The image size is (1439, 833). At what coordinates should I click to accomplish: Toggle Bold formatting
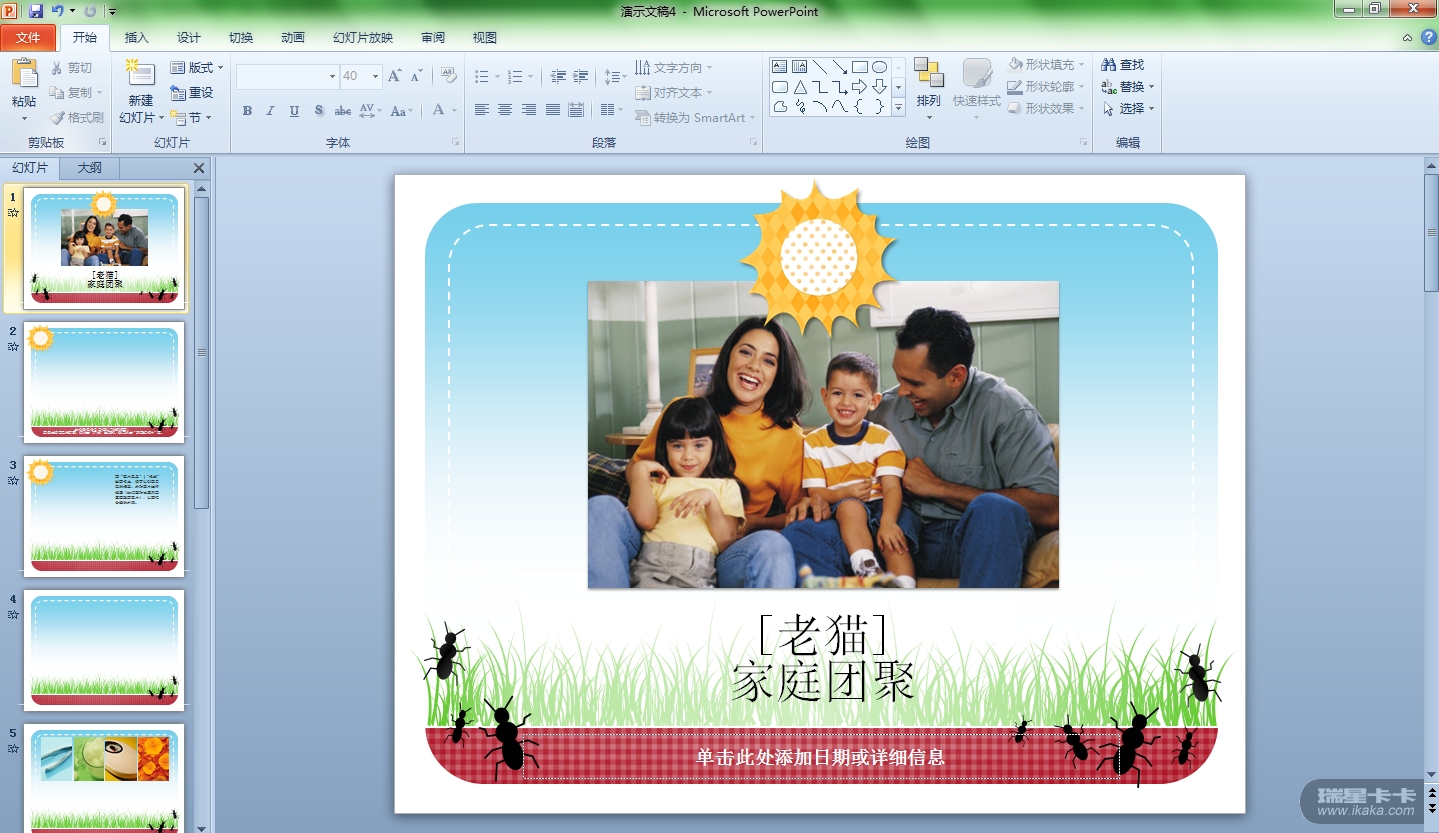coord(247,111)
